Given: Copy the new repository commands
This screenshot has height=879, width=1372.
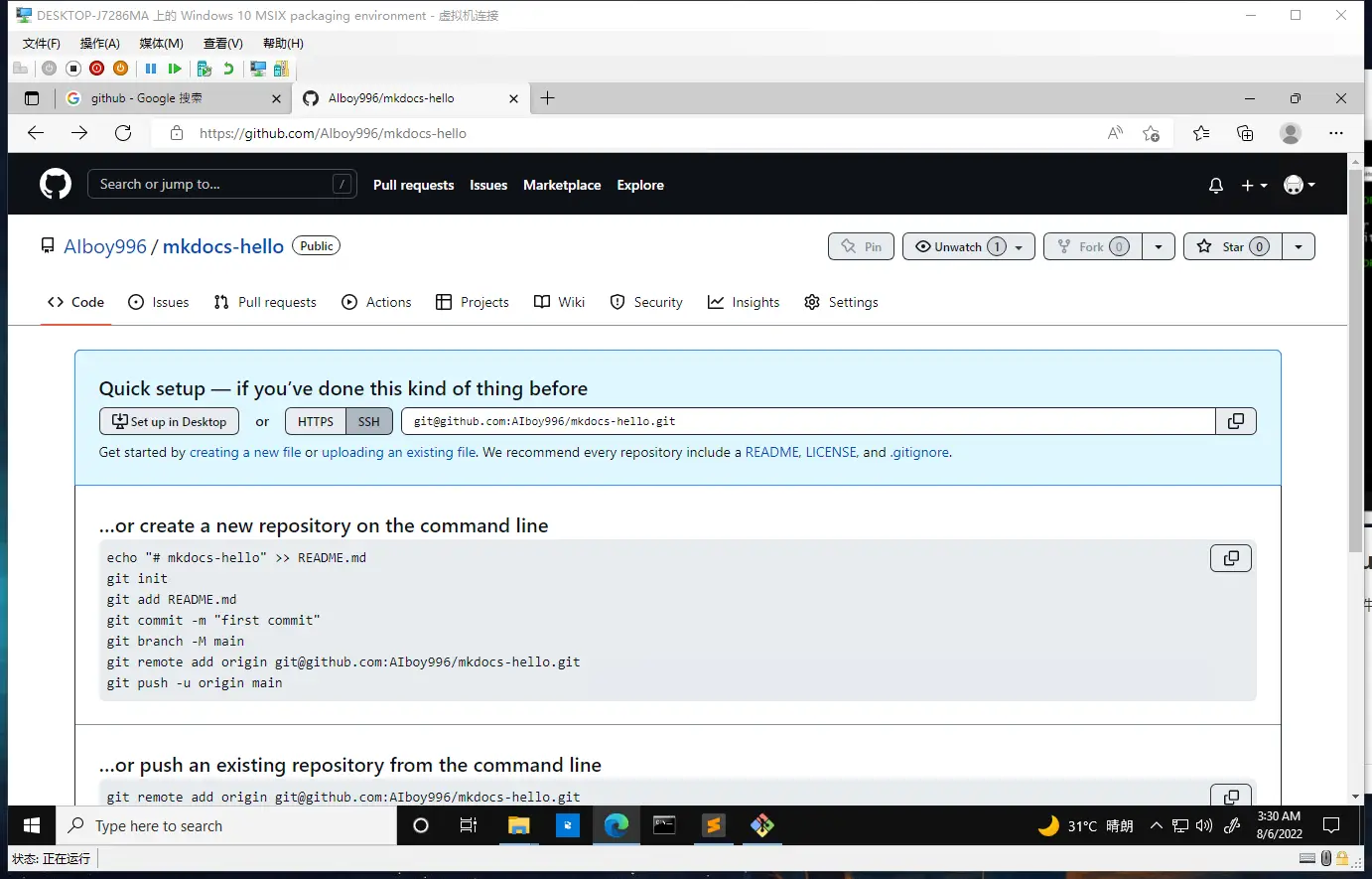Looking at the screenshot, I should (1230, 558).
